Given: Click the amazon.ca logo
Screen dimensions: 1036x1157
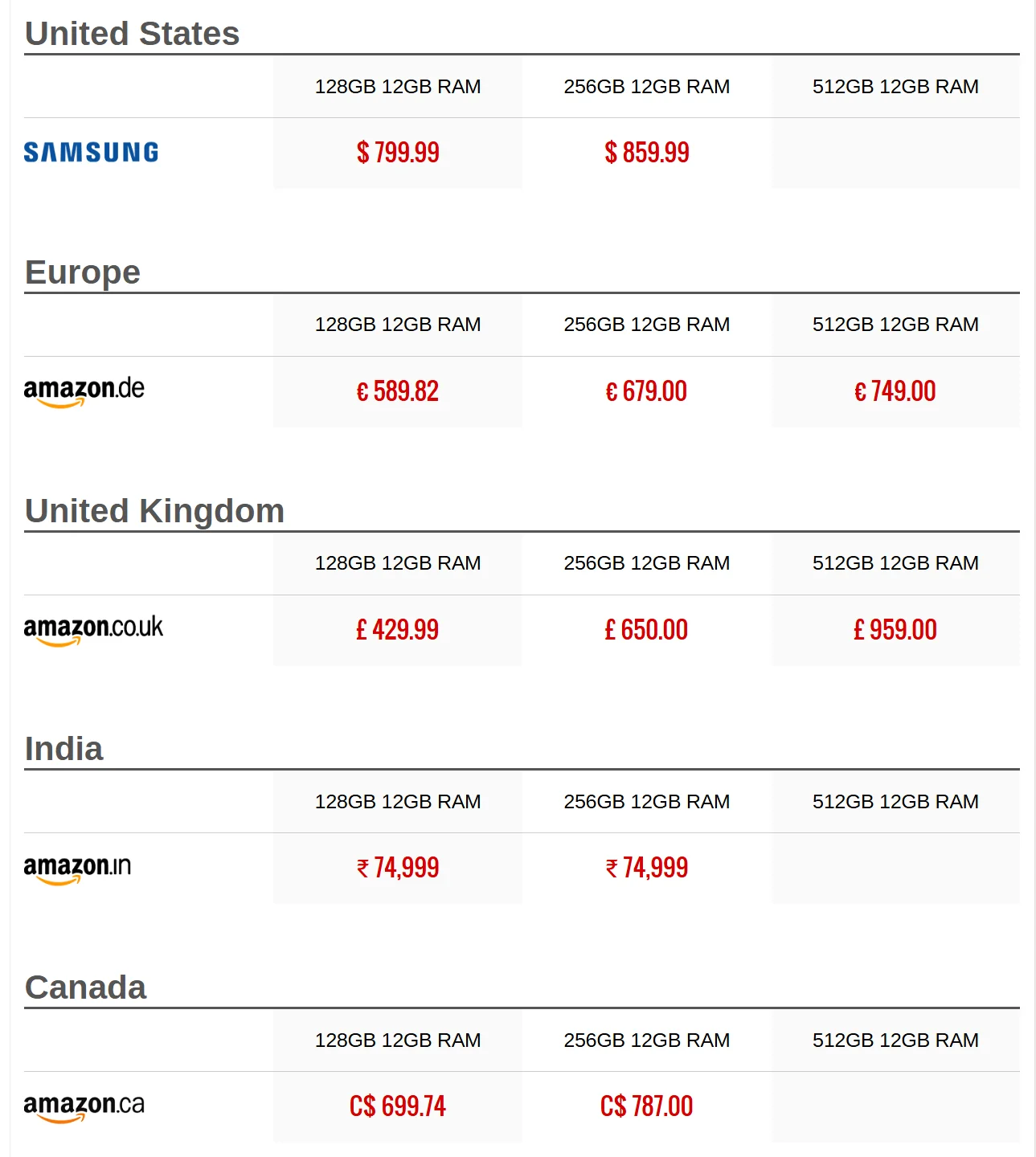Looking at the screenshot, I should click(84, 1106).
